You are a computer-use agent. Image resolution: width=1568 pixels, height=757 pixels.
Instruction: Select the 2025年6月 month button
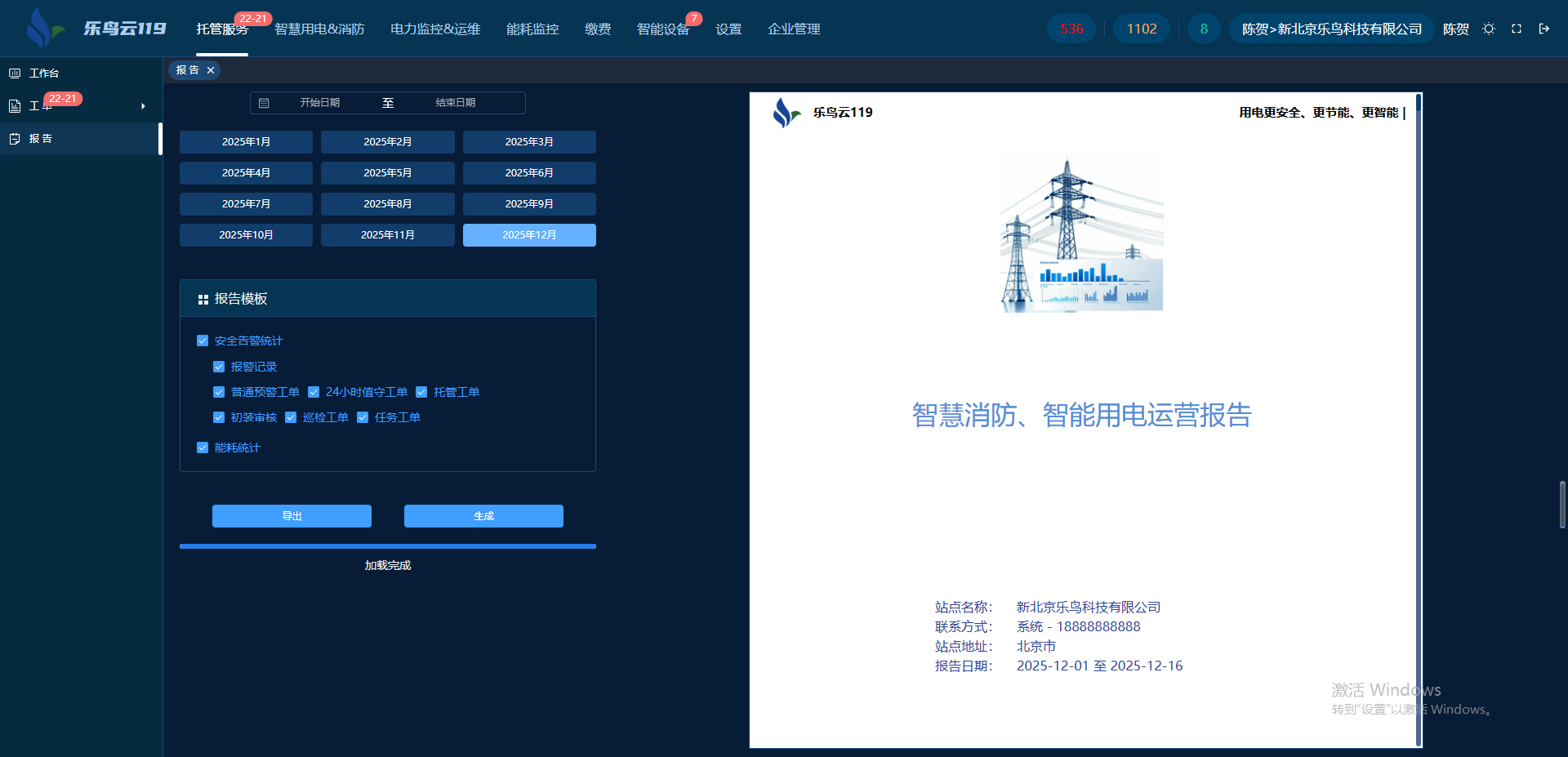[x=529, y=173]
